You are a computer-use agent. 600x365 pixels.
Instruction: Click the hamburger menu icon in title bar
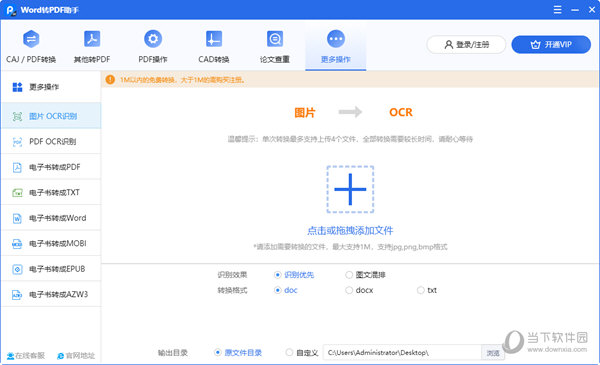558,10
